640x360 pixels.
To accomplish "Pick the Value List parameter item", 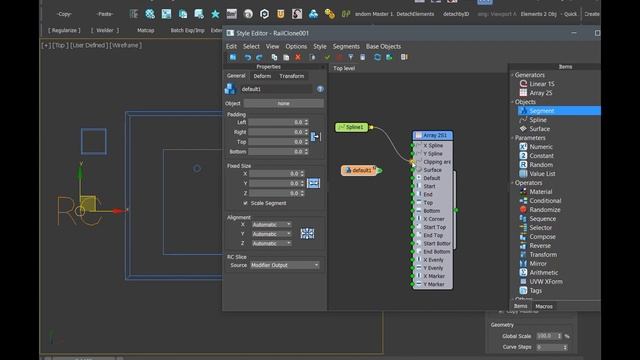I will pyautogui.click(x=538, y=173).
